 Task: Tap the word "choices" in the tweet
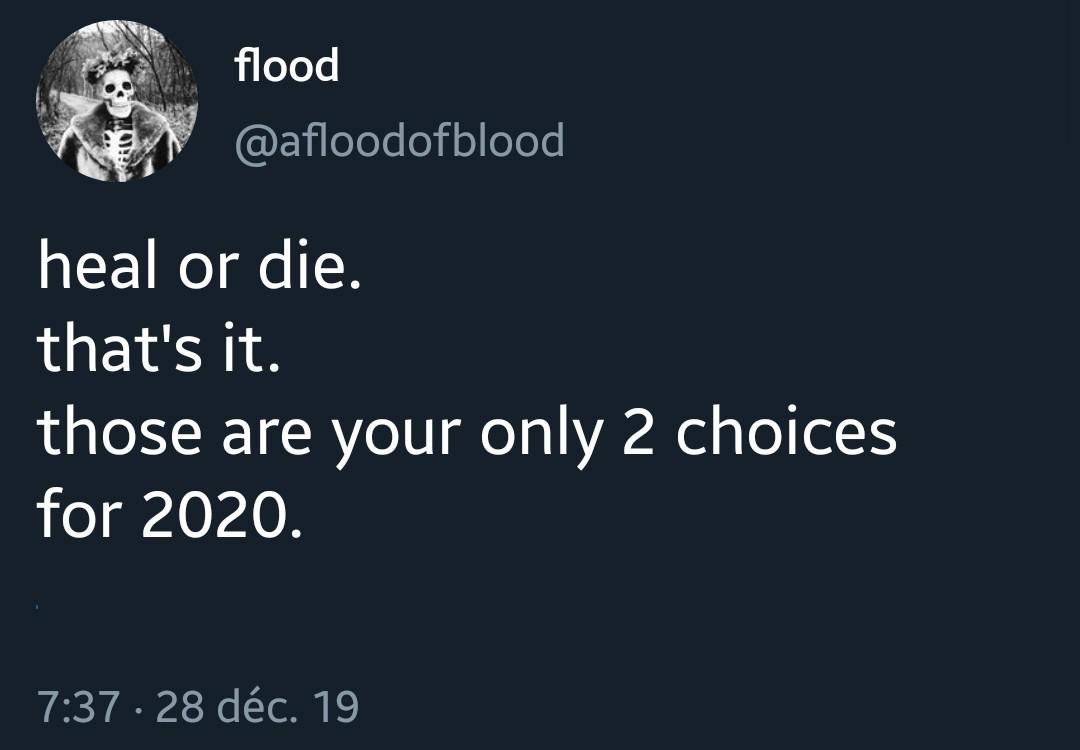[x=786, y=433]
